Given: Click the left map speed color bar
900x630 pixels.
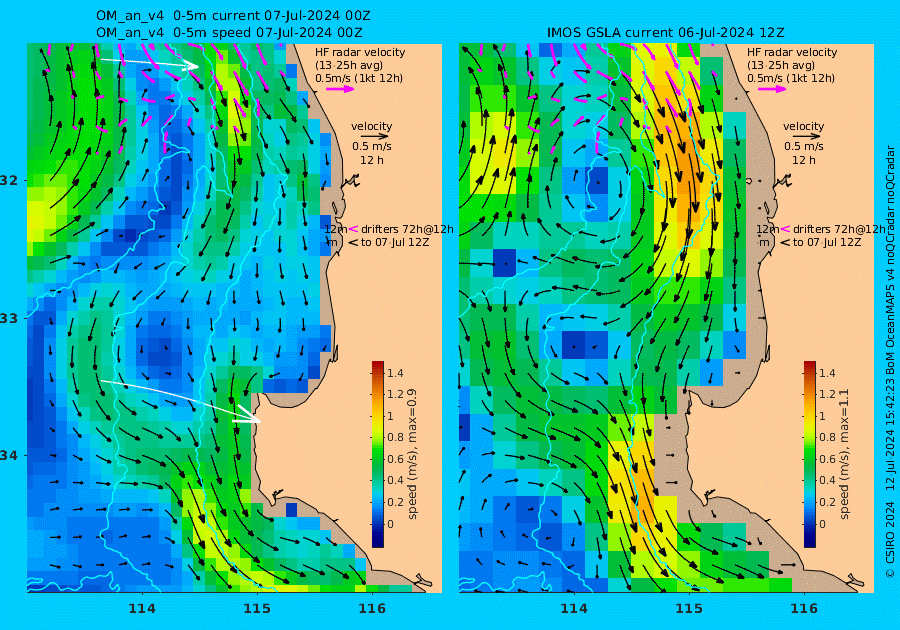Looking at the screenshot, I should 378,454.
